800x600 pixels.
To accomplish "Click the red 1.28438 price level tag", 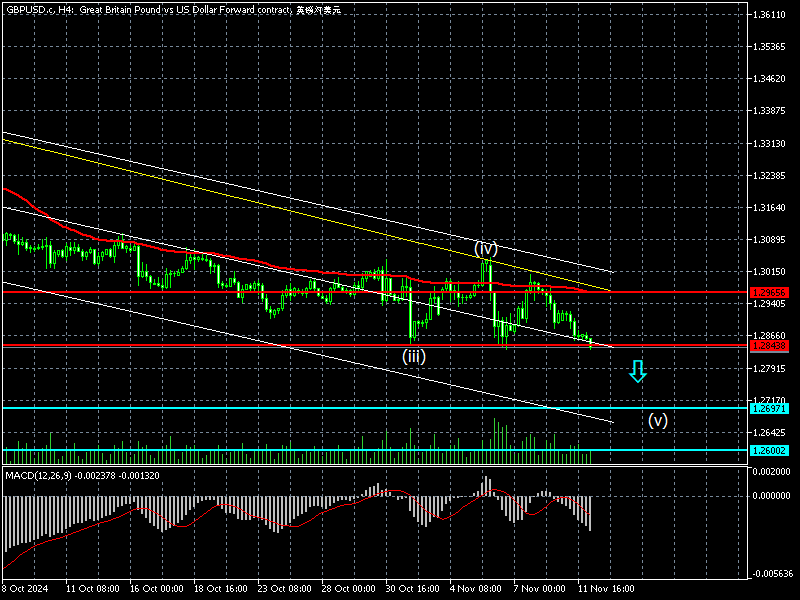I will tap(769, 346).
